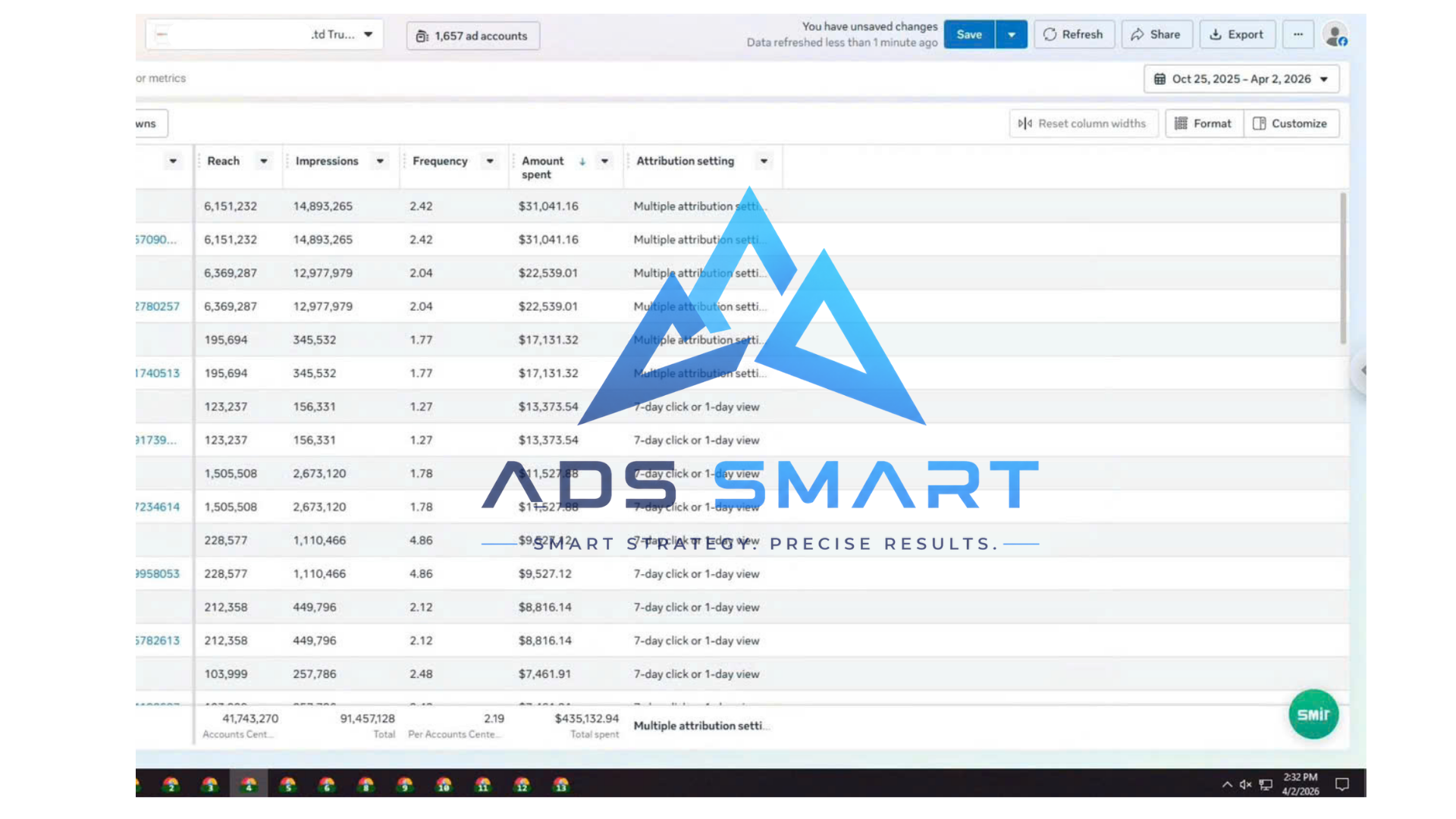1456x819 pixels.
Task: Click the Export button
Action: click(1237, 35)
